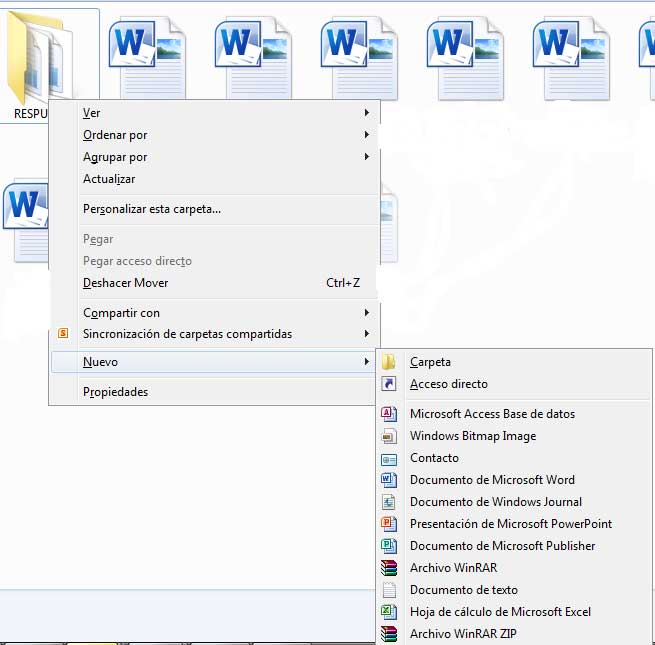Create a new Acceso directo
This screenshot has width=655, height=645.
coord(514,384)
